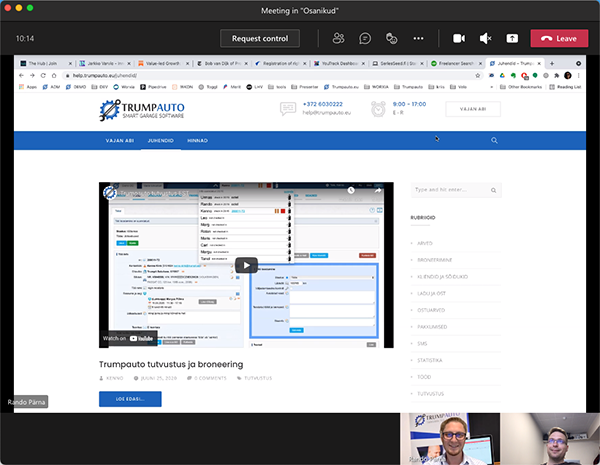The height and width of the screenshot is (465, 600).
Task: Click Watch on YouTube in video
Action: point(128,338)
